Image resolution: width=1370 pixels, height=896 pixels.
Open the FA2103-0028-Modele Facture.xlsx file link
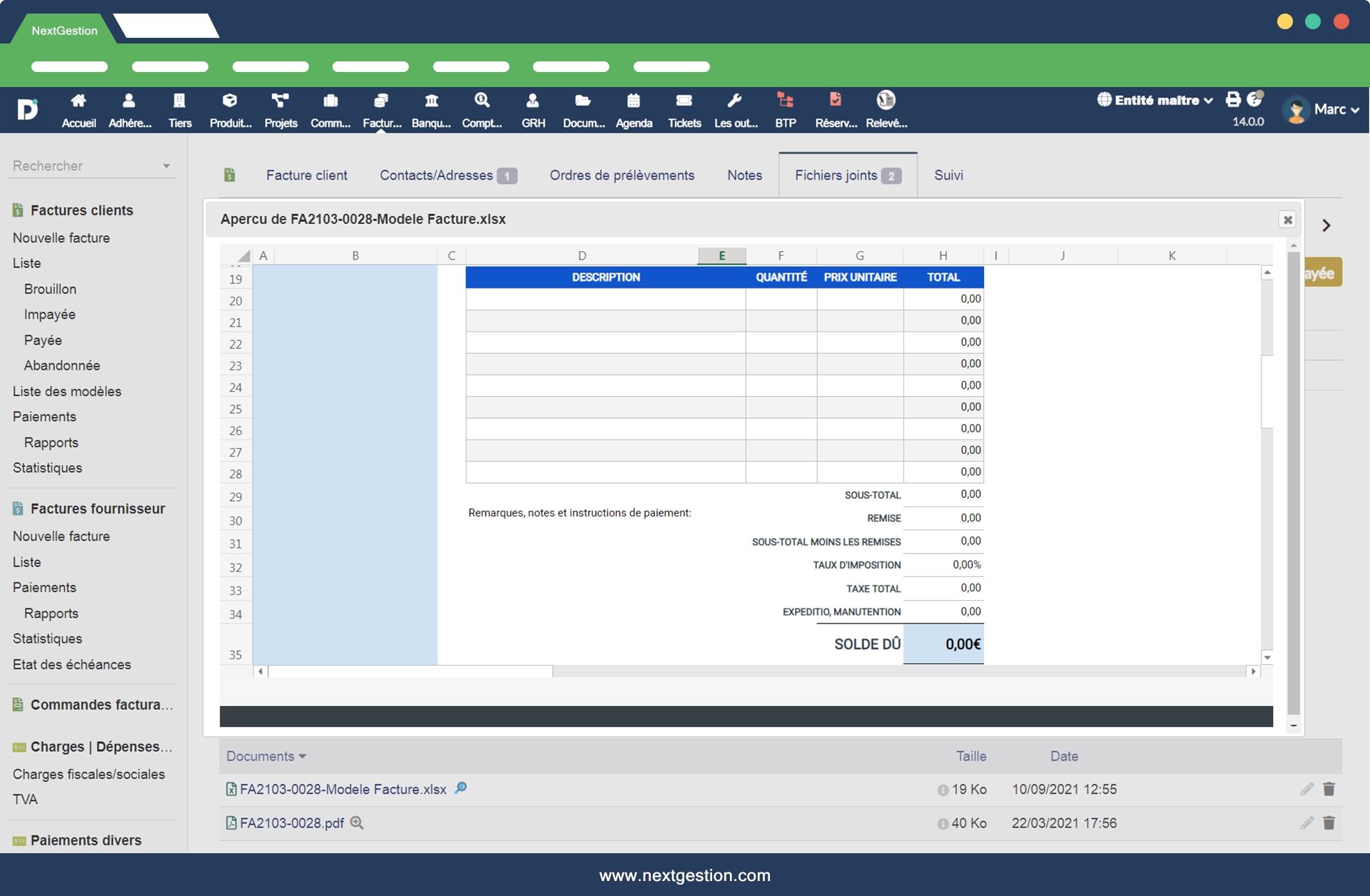coord(342,789)
